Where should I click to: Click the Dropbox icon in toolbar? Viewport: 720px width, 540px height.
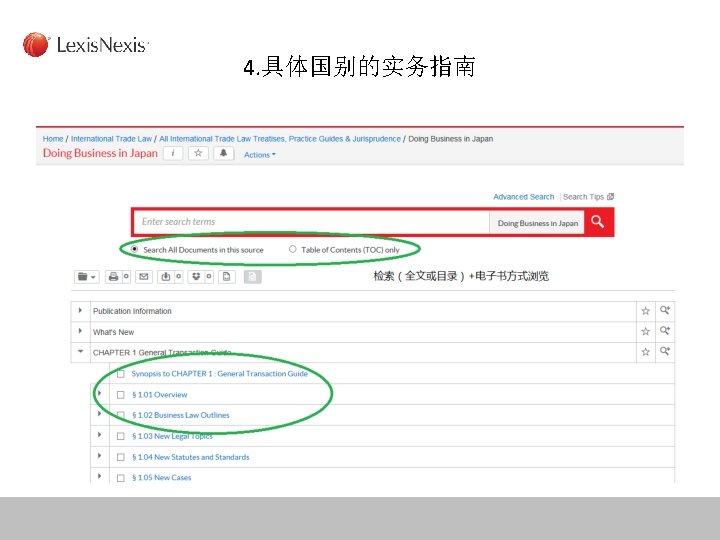click(196, 276)
